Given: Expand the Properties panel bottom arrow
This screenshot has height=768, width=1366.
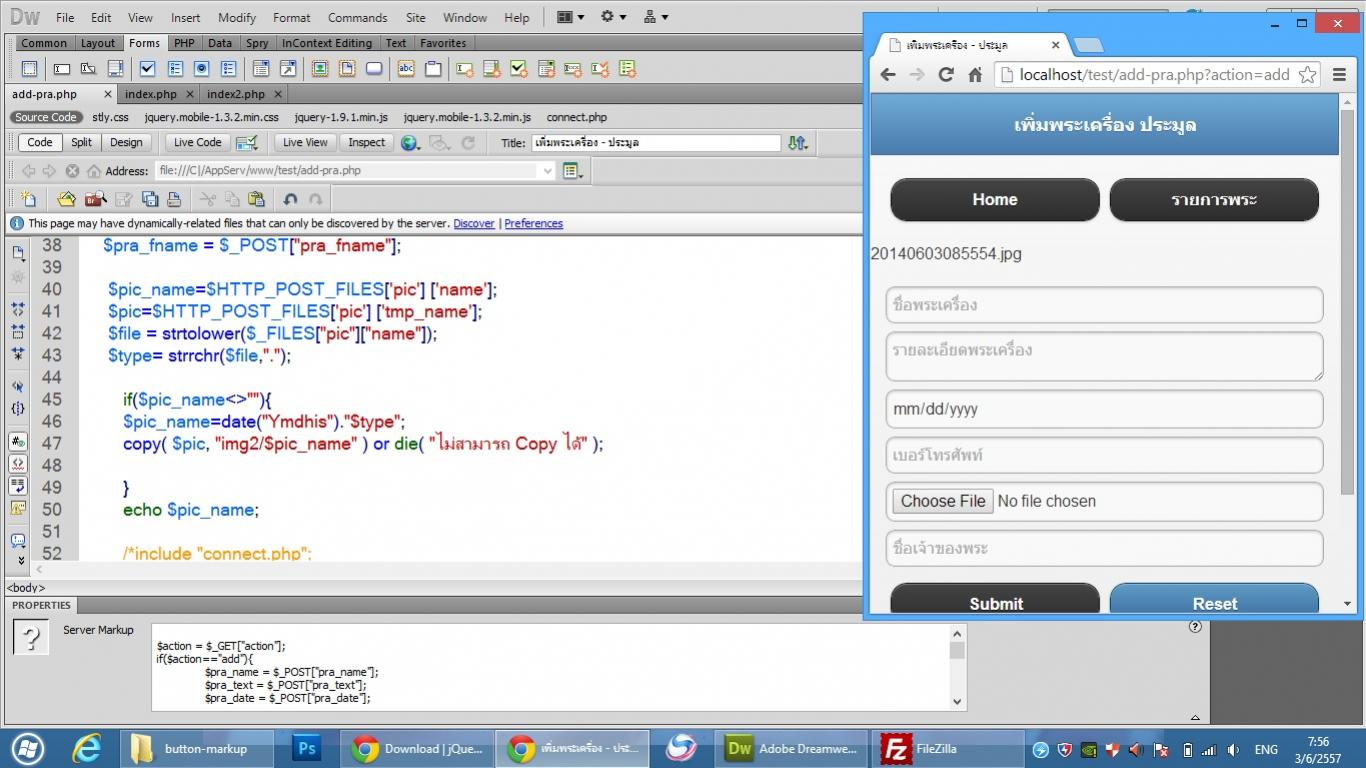Looking at the screenshot, I should click(1195, 717).
